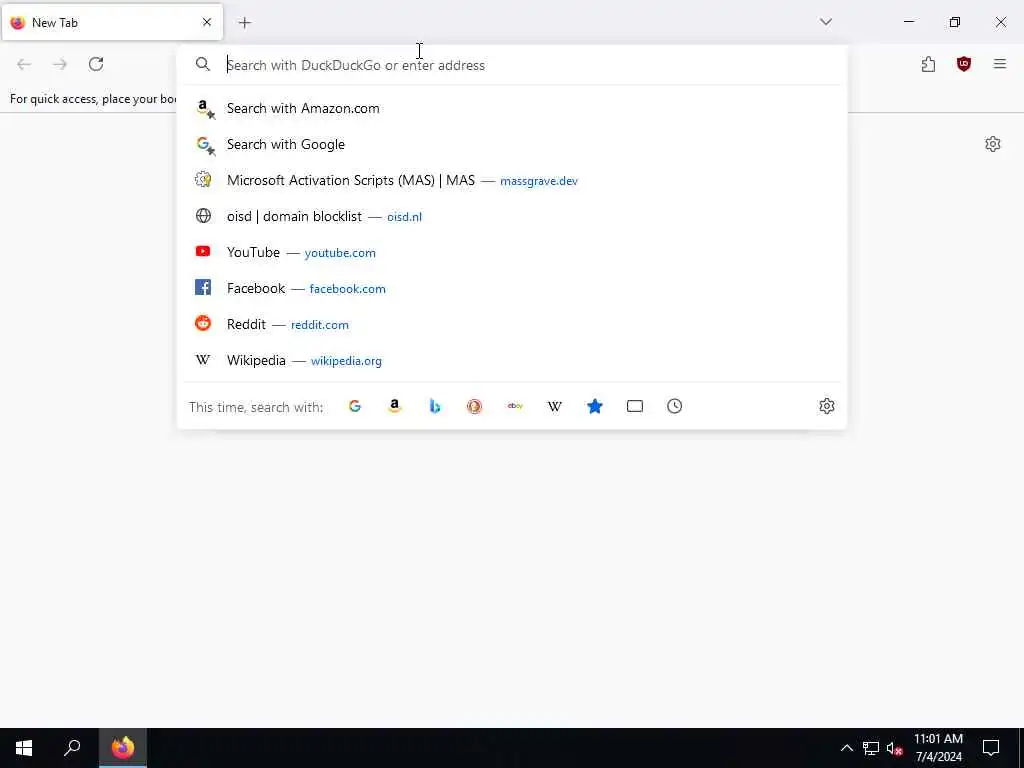Click the Firefox taskbar icon
Screen dimensions: 1024x768
[123, 748]
